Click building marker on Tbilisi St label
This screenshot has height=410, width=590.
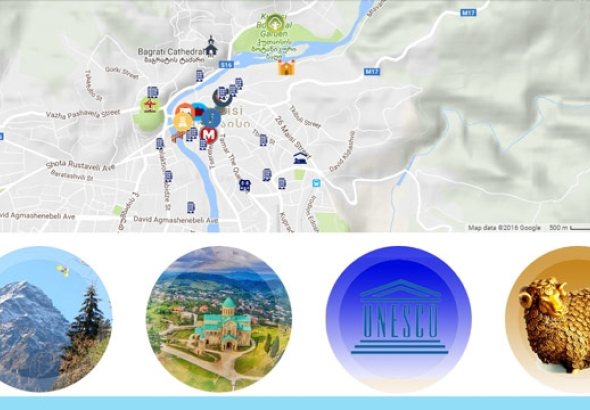pyautogui.click(x=263, y=140)
